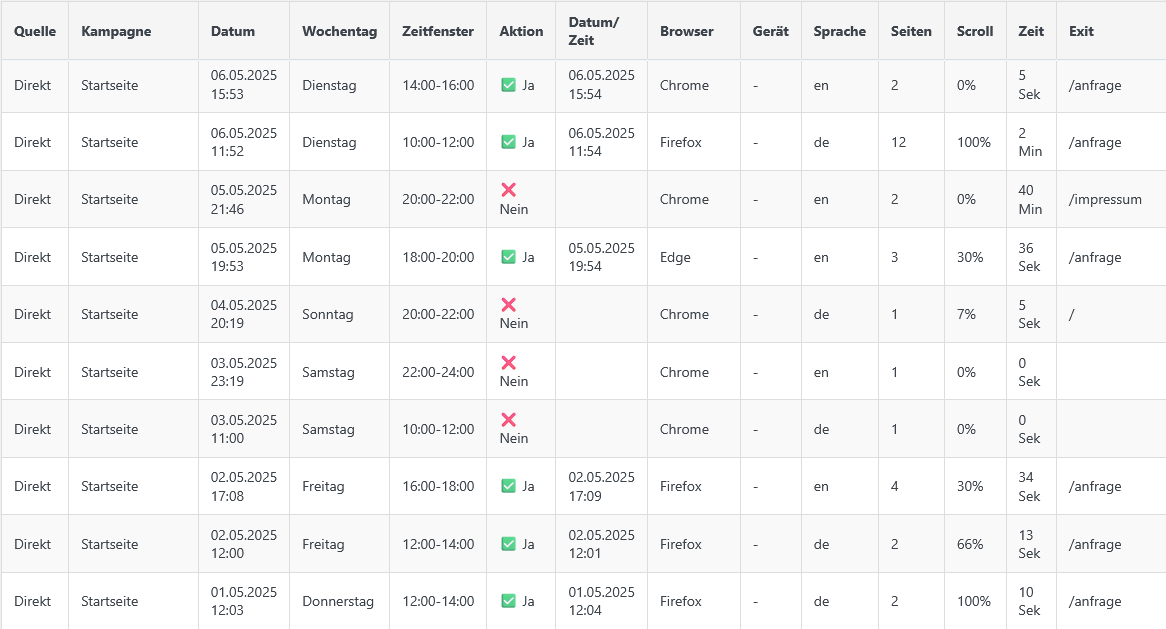The width and height of the screenshot is (1166, 629).
Task: Click green check in 02.05.2025 17:08 row
Action: [x=508, y=487]
